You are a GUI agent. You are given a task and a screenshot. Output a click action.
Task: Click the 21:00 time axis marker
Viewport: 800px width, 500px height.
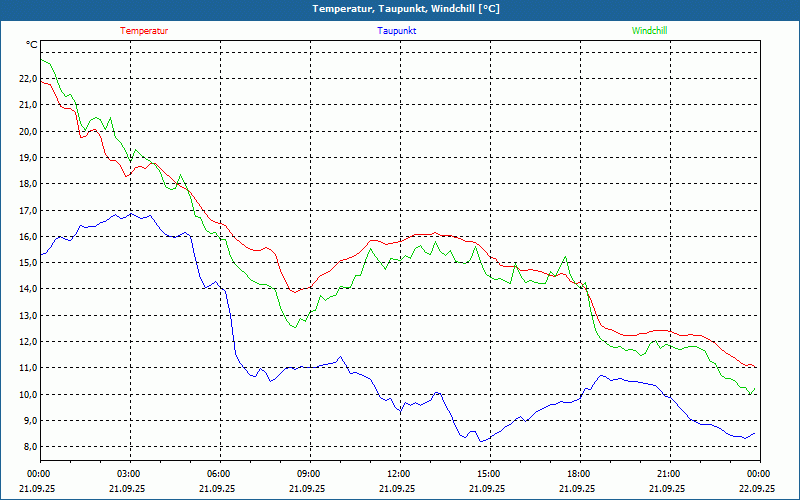(668, 474)
